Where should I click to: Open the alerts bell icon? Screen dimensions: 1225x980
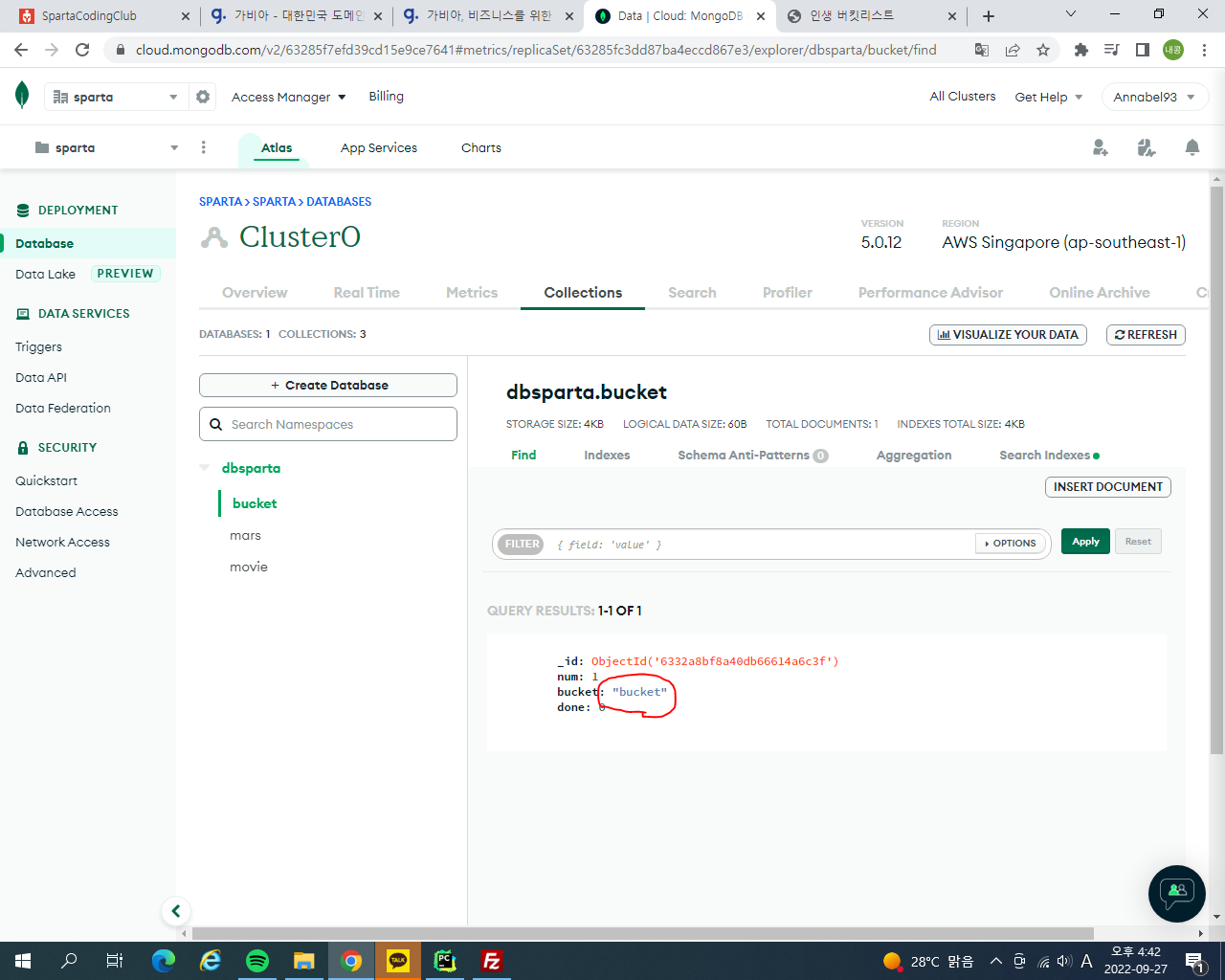pos(1192,147)
